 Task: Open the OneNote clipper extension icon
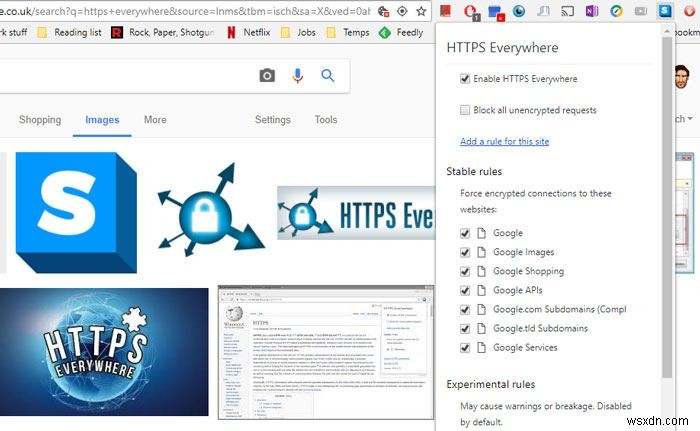(592, 11)
